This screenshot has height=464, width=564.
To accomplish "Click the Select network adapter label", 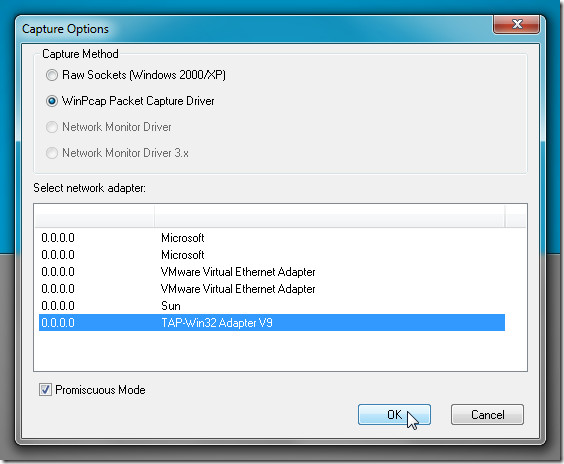I will (x=90, y=188).
